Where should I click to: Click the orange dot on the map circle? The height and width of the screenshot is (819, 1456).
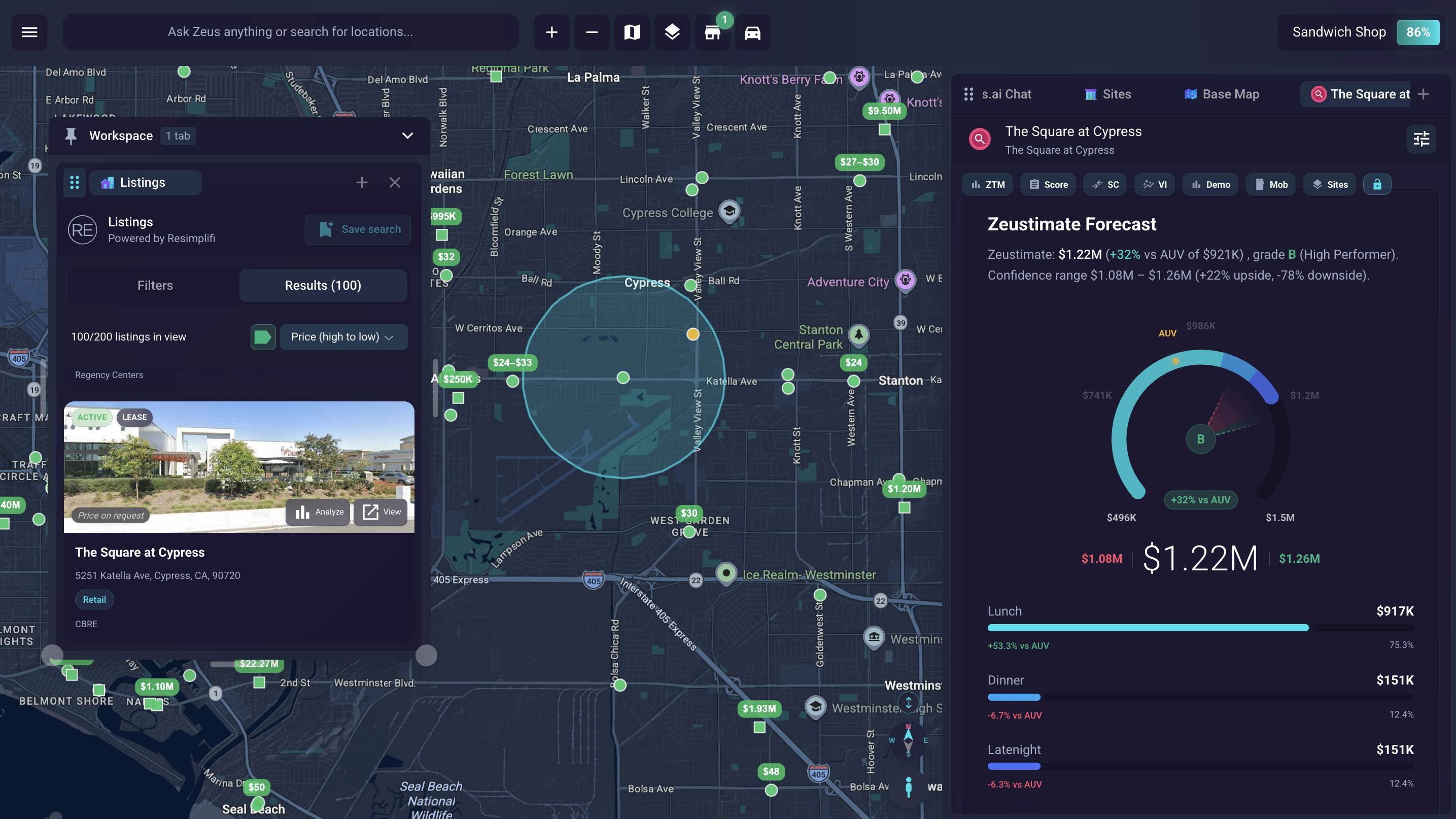tap(692, 334)
